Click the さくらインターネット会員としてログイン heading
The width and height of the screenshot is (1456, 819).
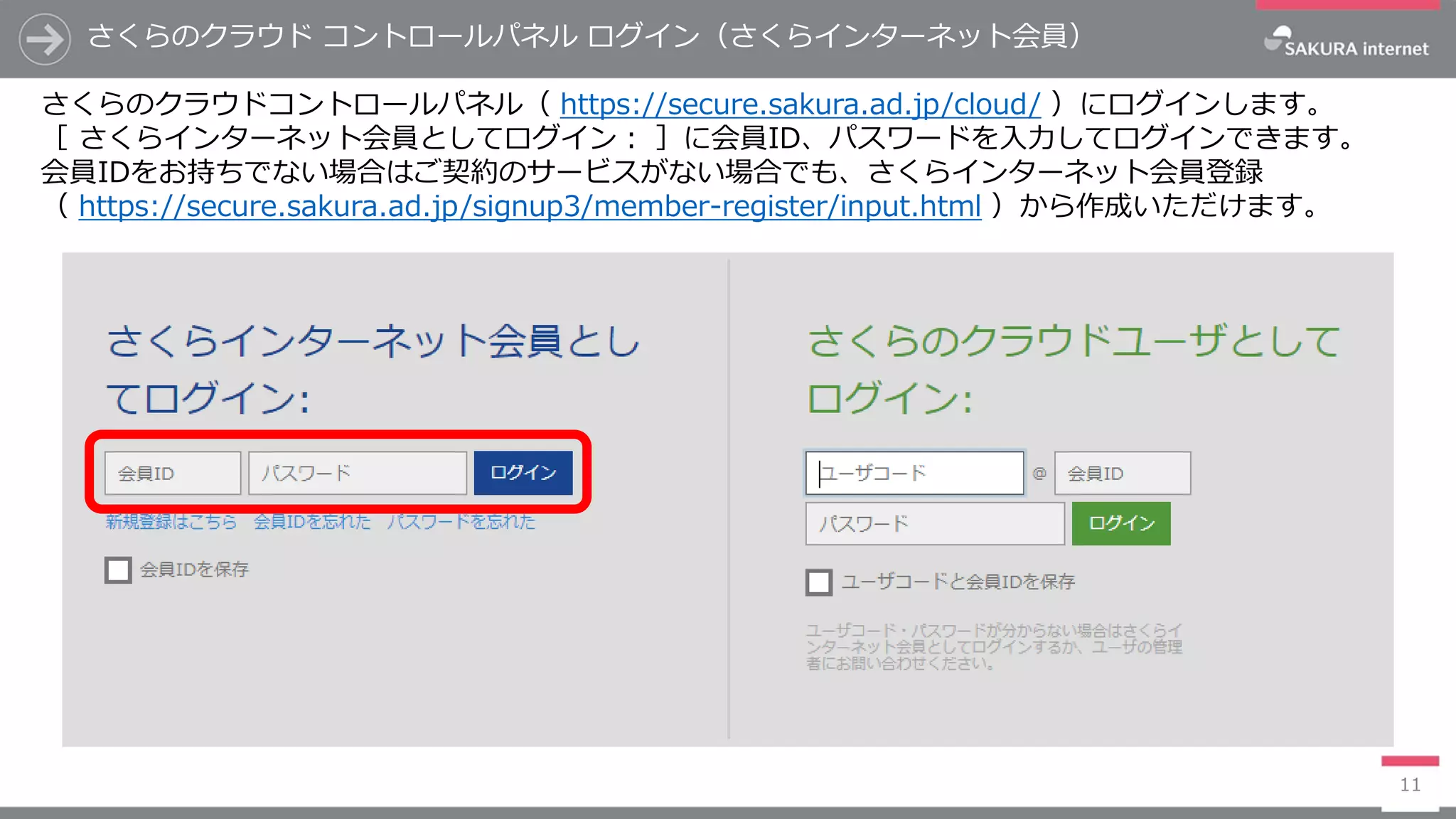click(373, 369)
